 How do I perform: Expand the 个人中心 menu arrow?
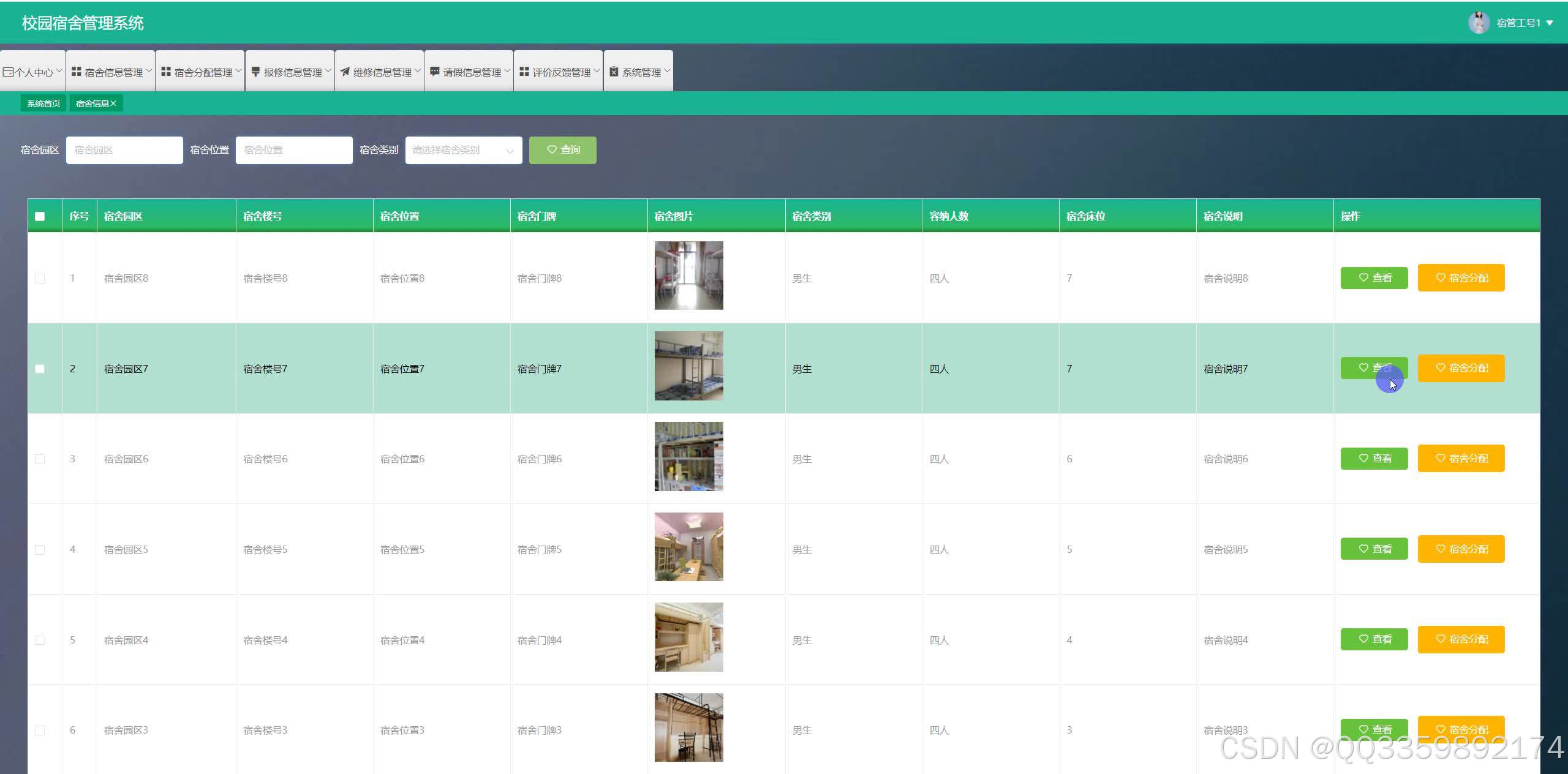click(x=59, y=71)
